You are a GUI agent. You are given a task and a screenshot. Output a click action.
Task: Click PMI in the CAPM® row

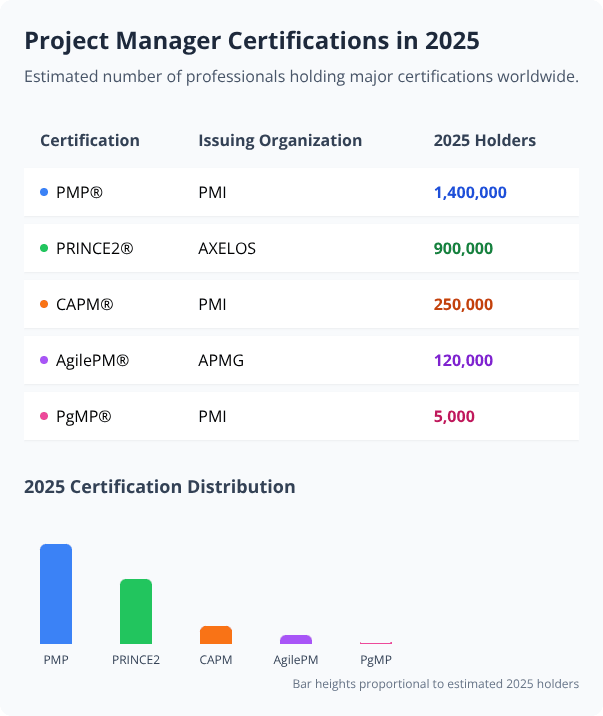coord(212,304)
